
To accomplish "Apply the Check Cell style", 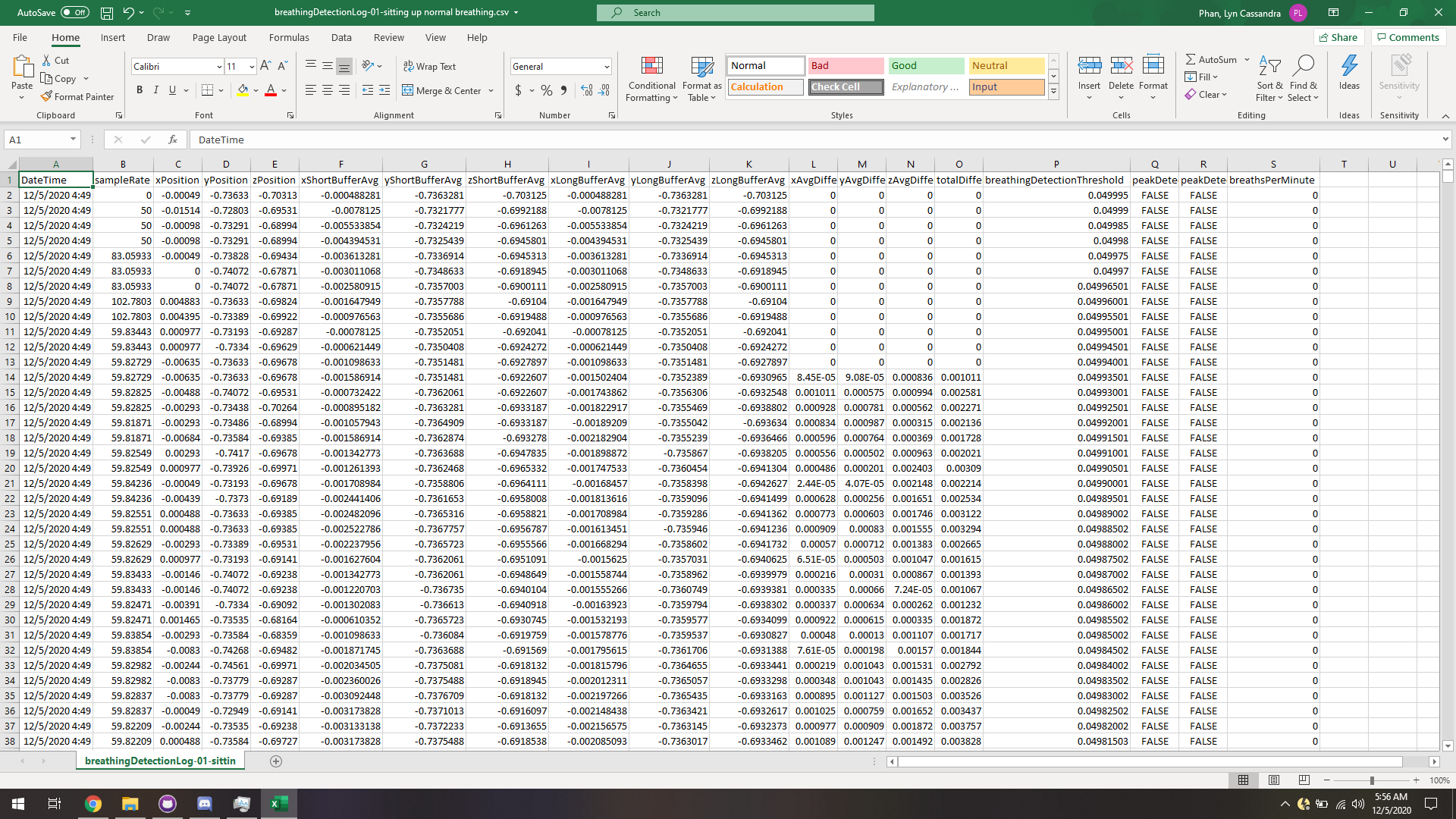I will tap(846, 86).
